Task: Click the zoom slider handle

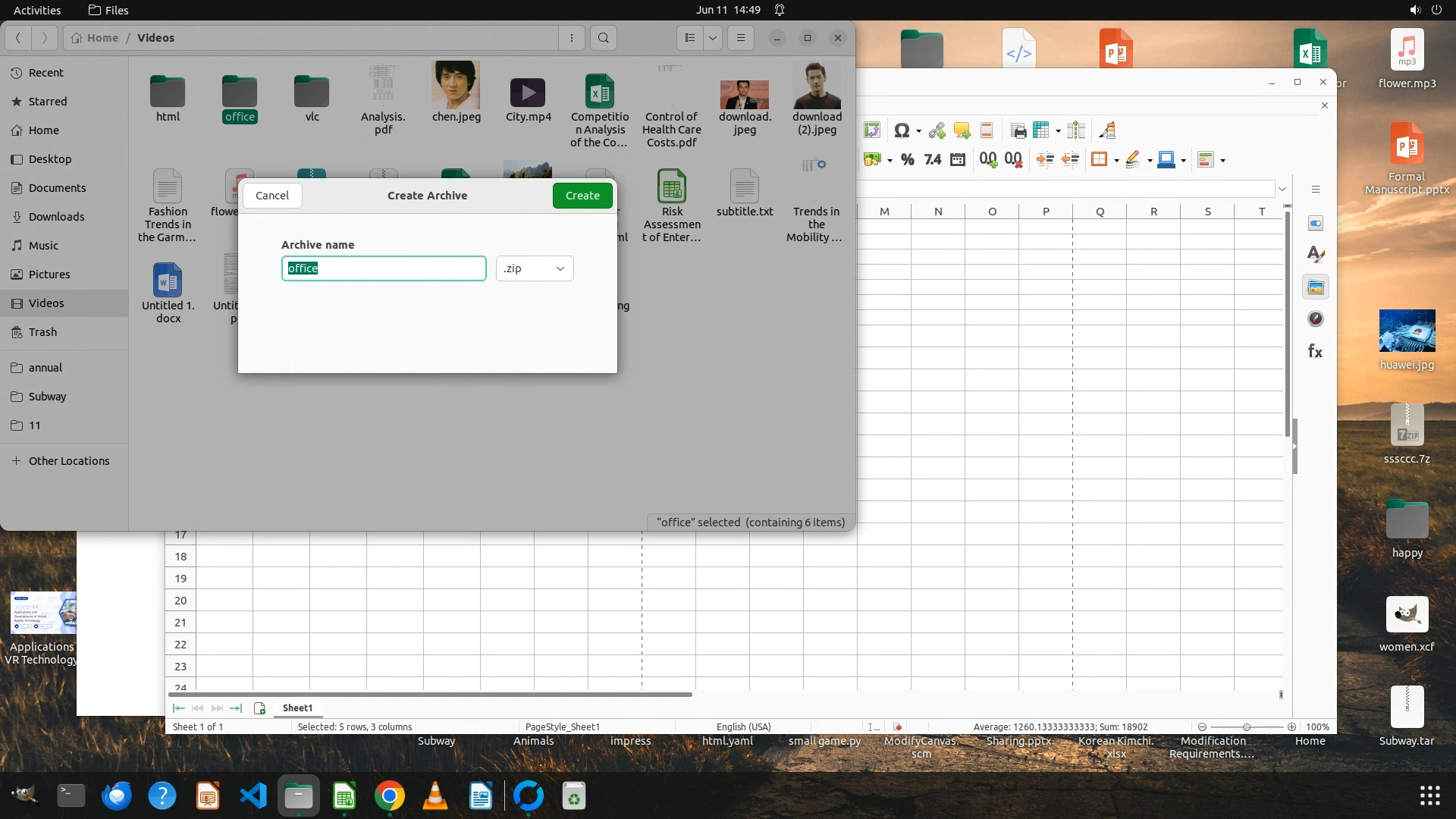Action: (x=1246, y=727)
